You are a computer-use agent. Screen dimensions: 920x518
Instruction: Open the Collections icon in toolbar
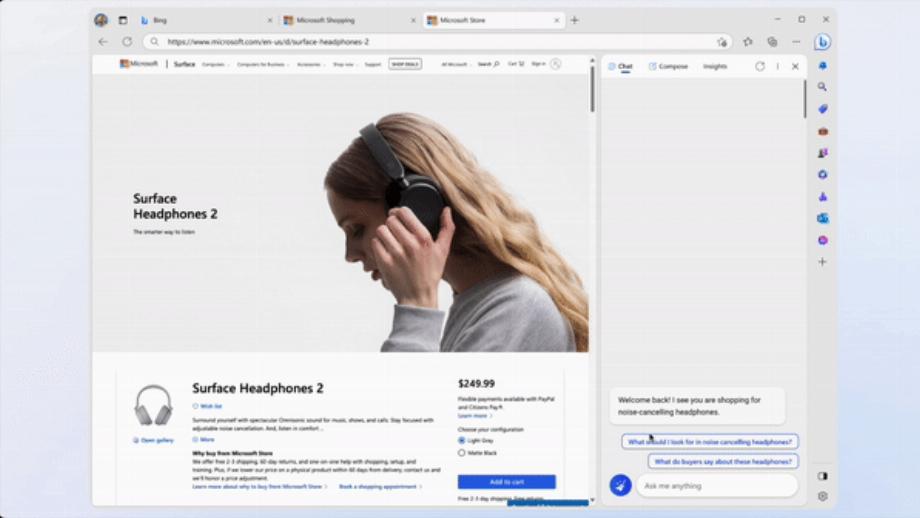click(x=772, y=42)
